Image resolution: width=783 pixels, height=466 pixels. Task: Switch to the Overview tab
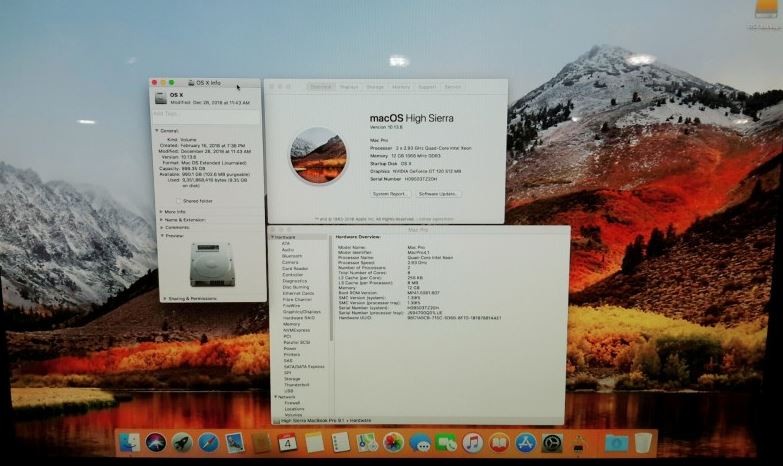pos(321,86)
